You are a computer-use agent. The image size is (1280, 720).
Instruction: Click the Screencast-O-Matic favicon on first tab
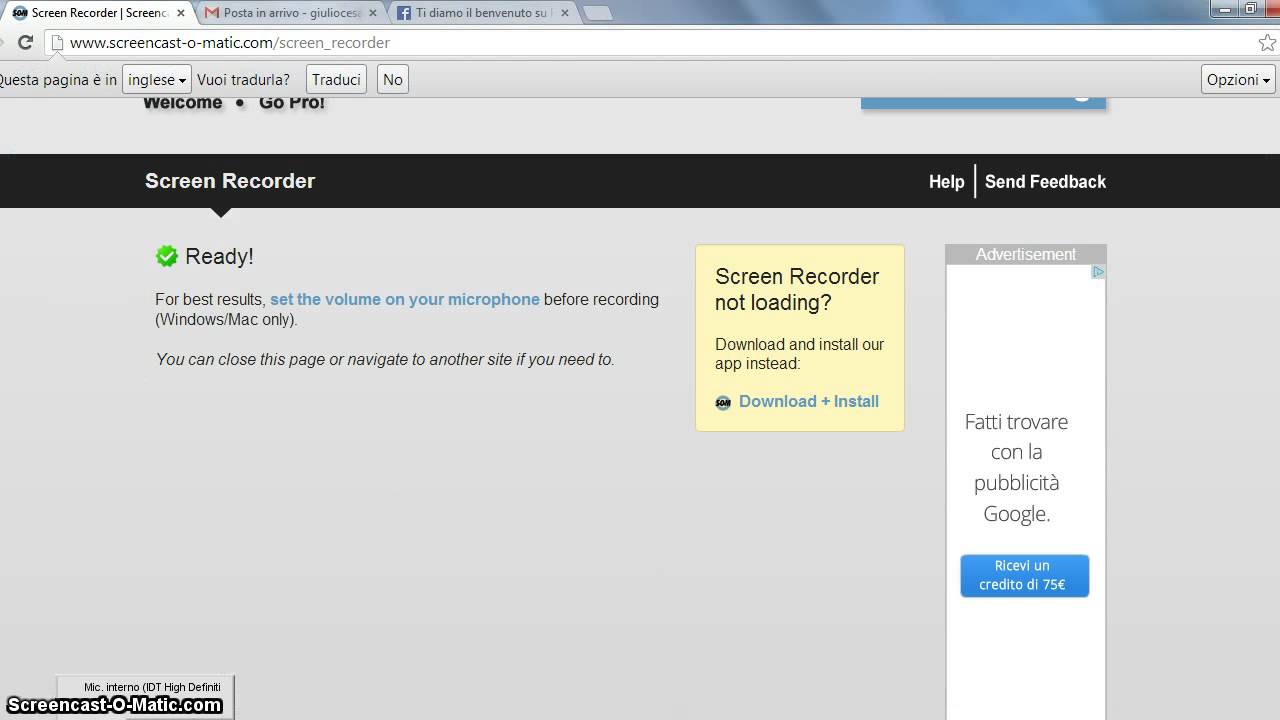[20, 13]
